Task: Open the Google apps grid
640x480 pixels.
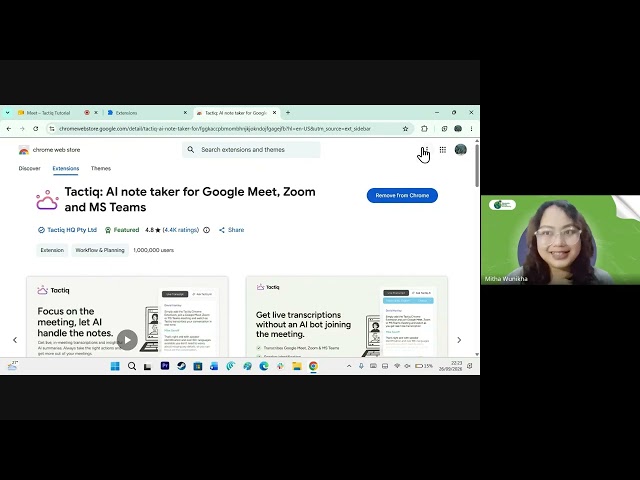Action: (x=443, y=150)
